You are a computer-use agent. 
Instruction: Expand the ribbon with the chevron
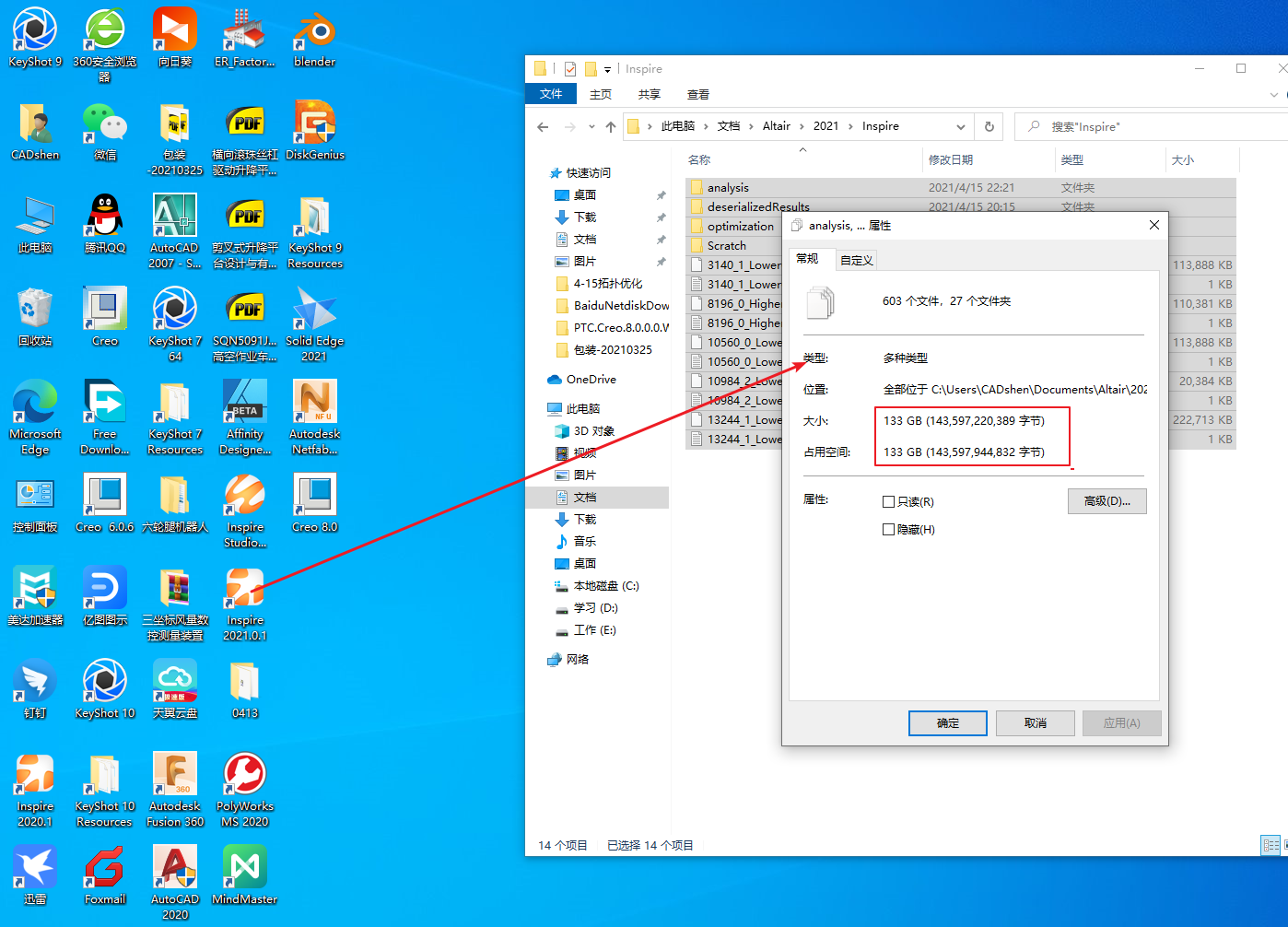pos(1274,94)
